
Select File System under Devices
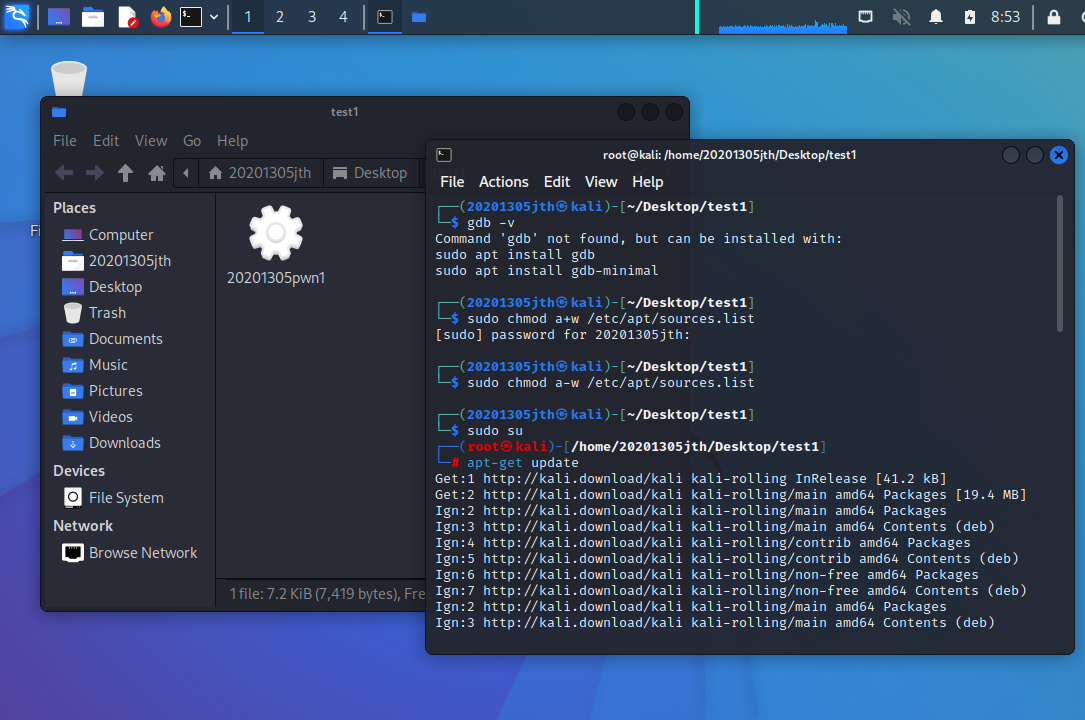point(125,498)
